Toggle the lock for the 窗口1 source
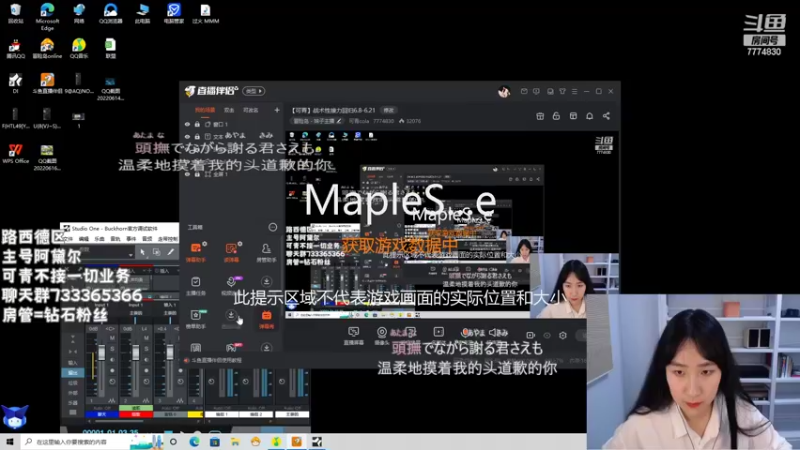The width and height of the screenshot is (800, 450). 197,124
